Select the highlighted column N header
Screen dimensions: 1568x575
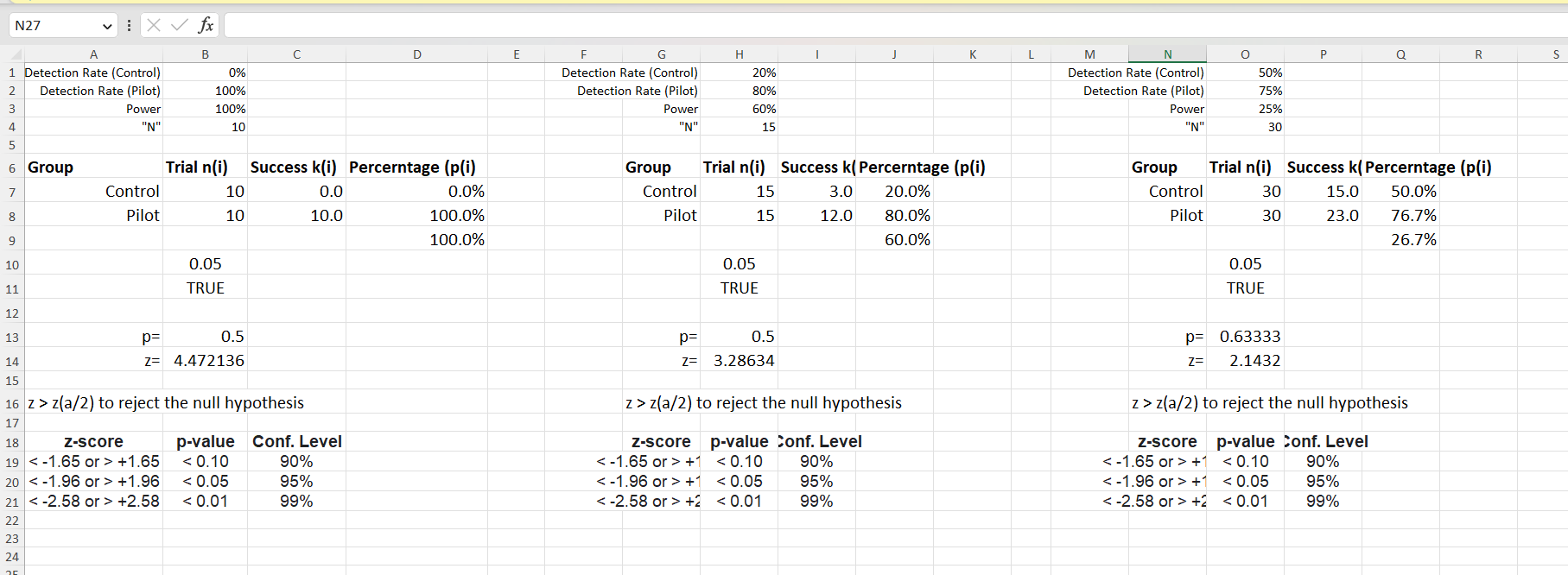pyautogui.click(x=1167, y=54)
